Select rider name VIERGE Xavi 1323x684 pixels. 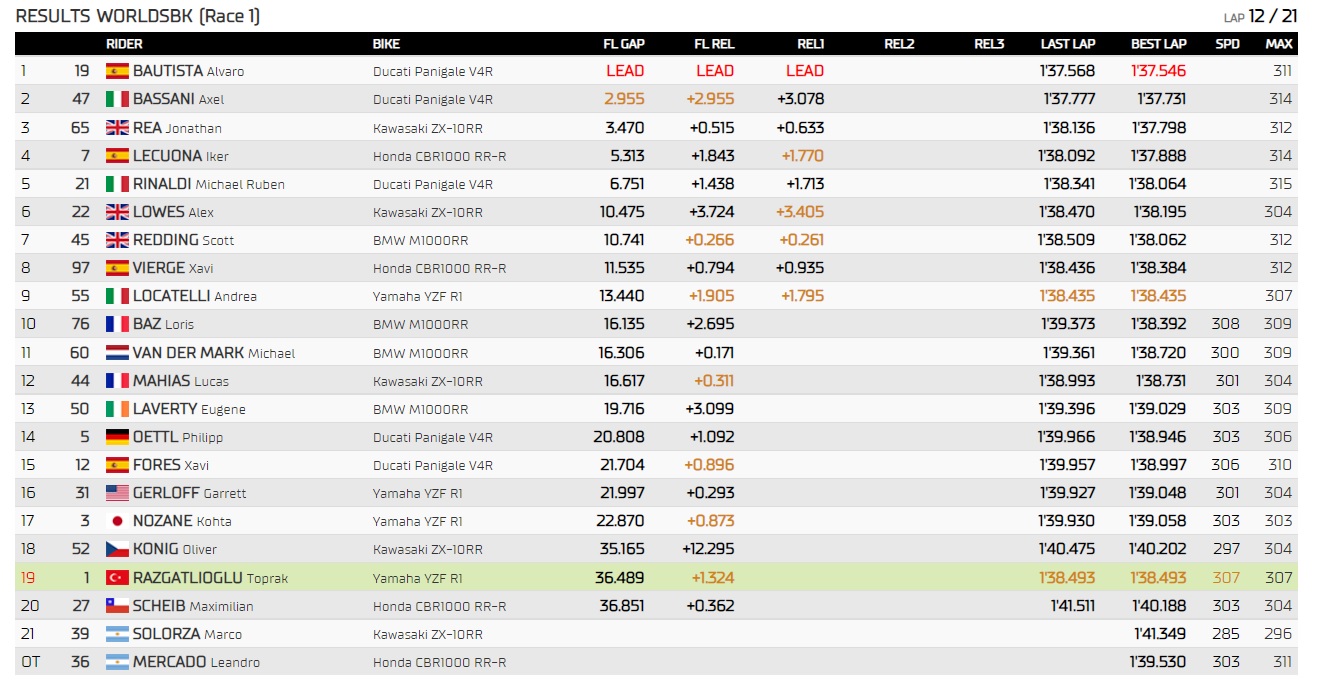click(x=173, y=268)
